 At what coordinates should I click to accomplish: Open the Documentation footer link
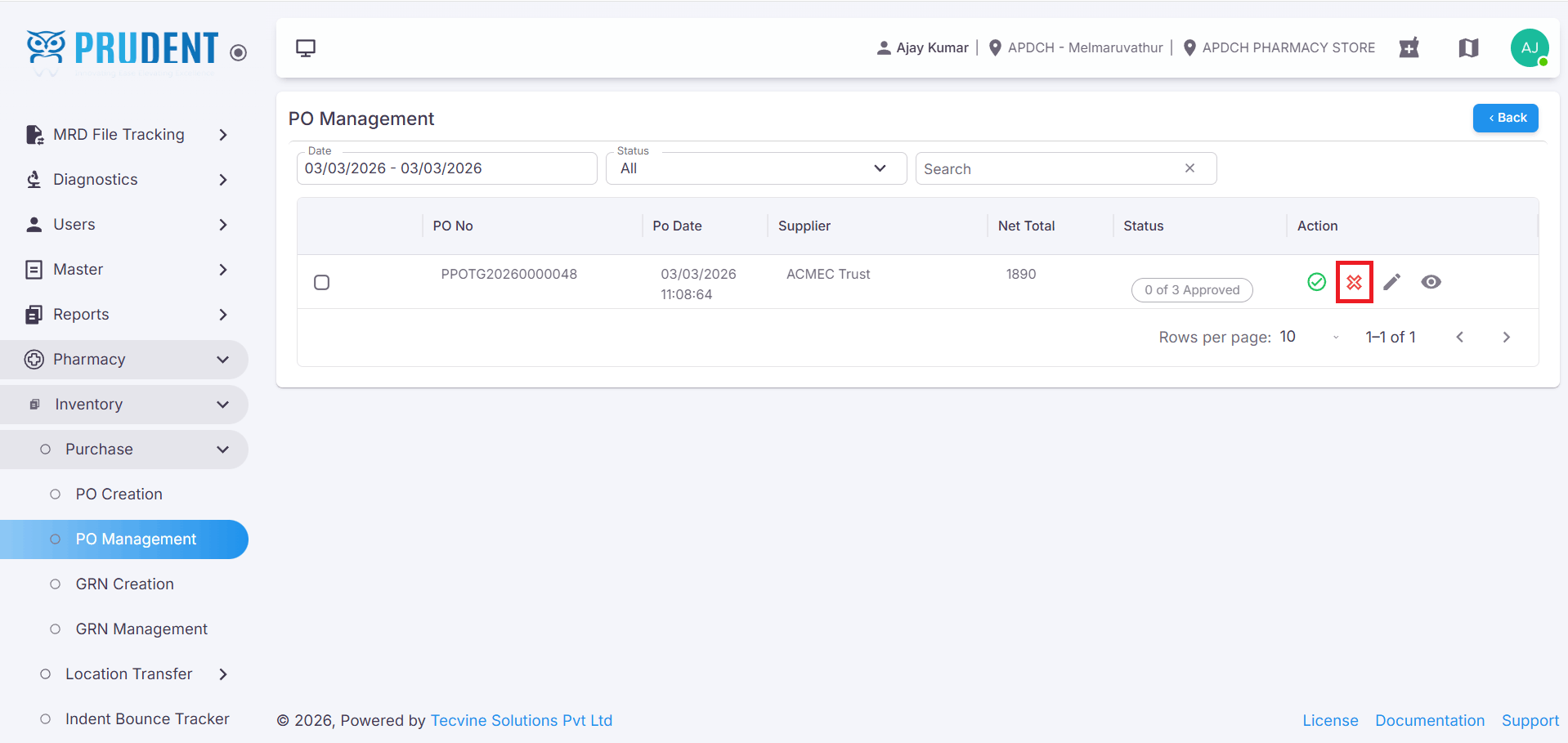1430,720
